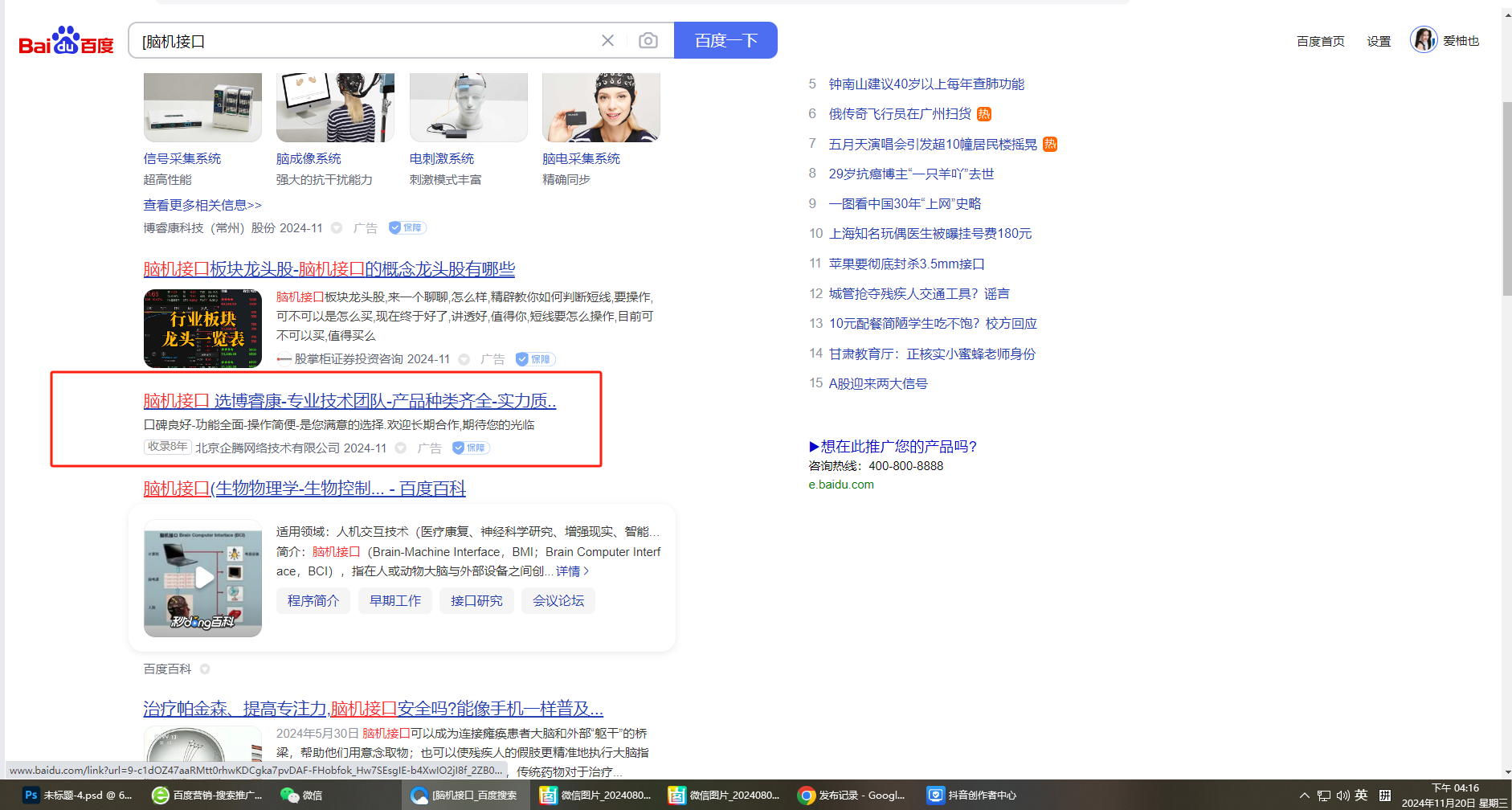The width and height of the screenshot is (1512, 810).
Task: Click the taskbar volume speaker icon
Action: pos(1342,795)
